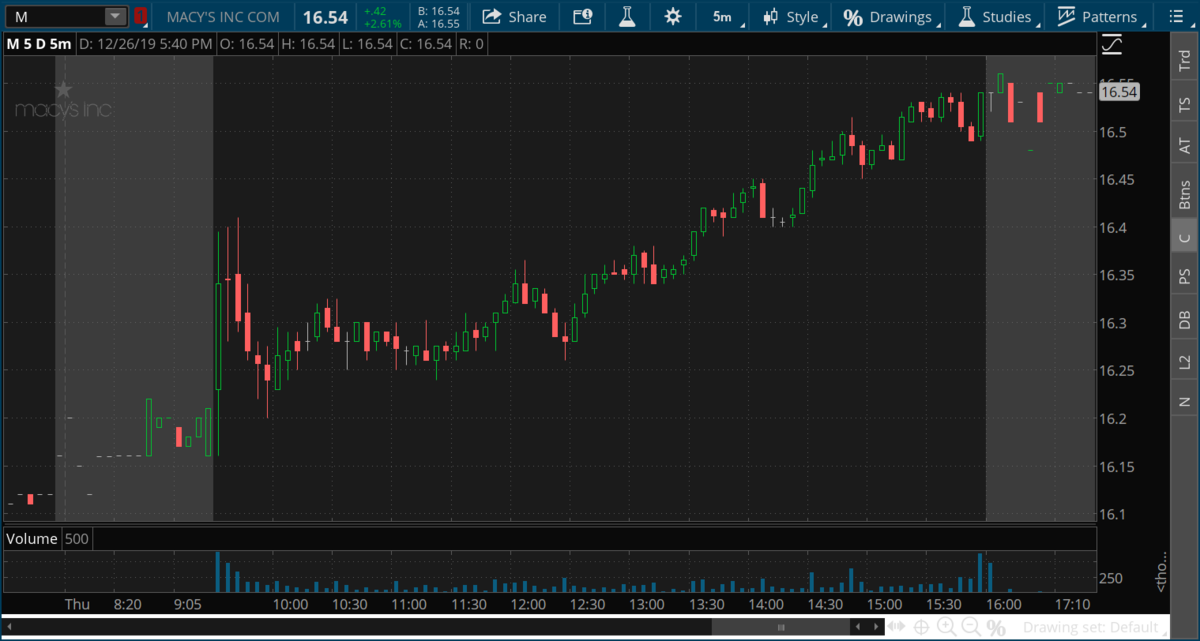Image resolution: width=1200 pixels, height=641 pixels.
Task: Click the curve indicator icon above price axis
Action: (x=1112, y=44)
